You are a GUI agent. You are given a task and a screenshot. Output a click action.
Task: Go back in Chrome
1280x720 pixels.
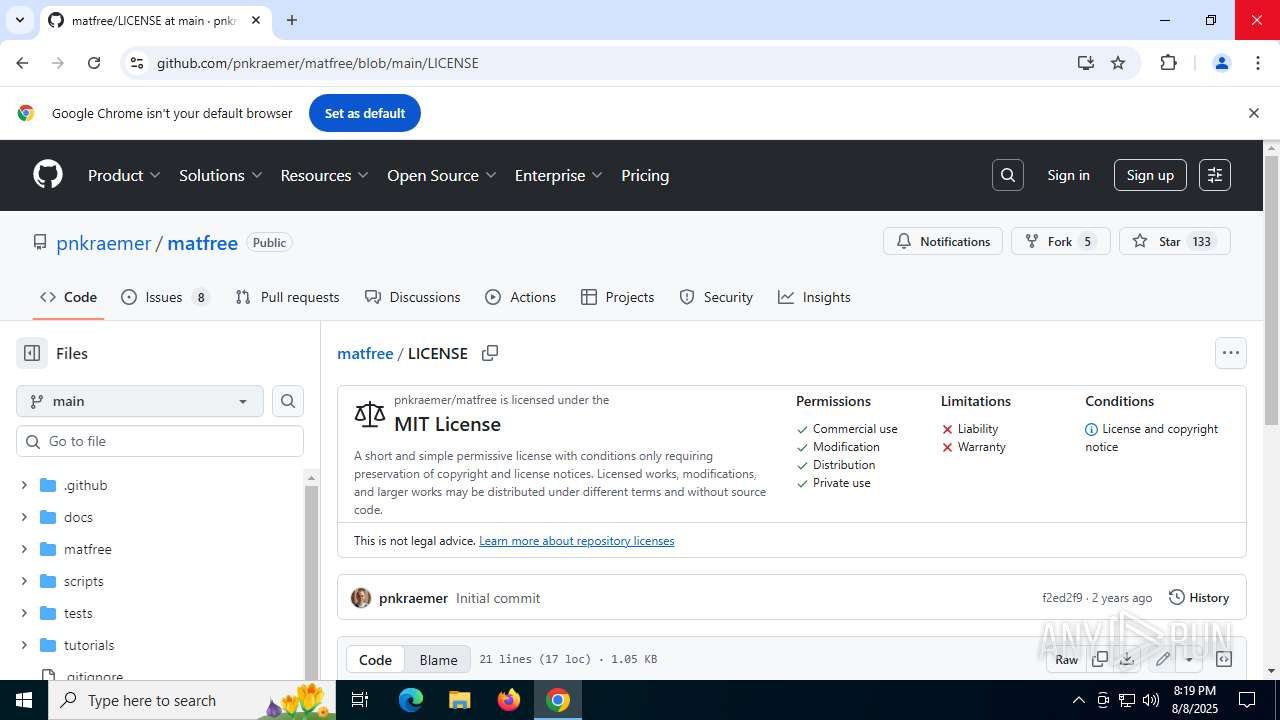point(22,63)
